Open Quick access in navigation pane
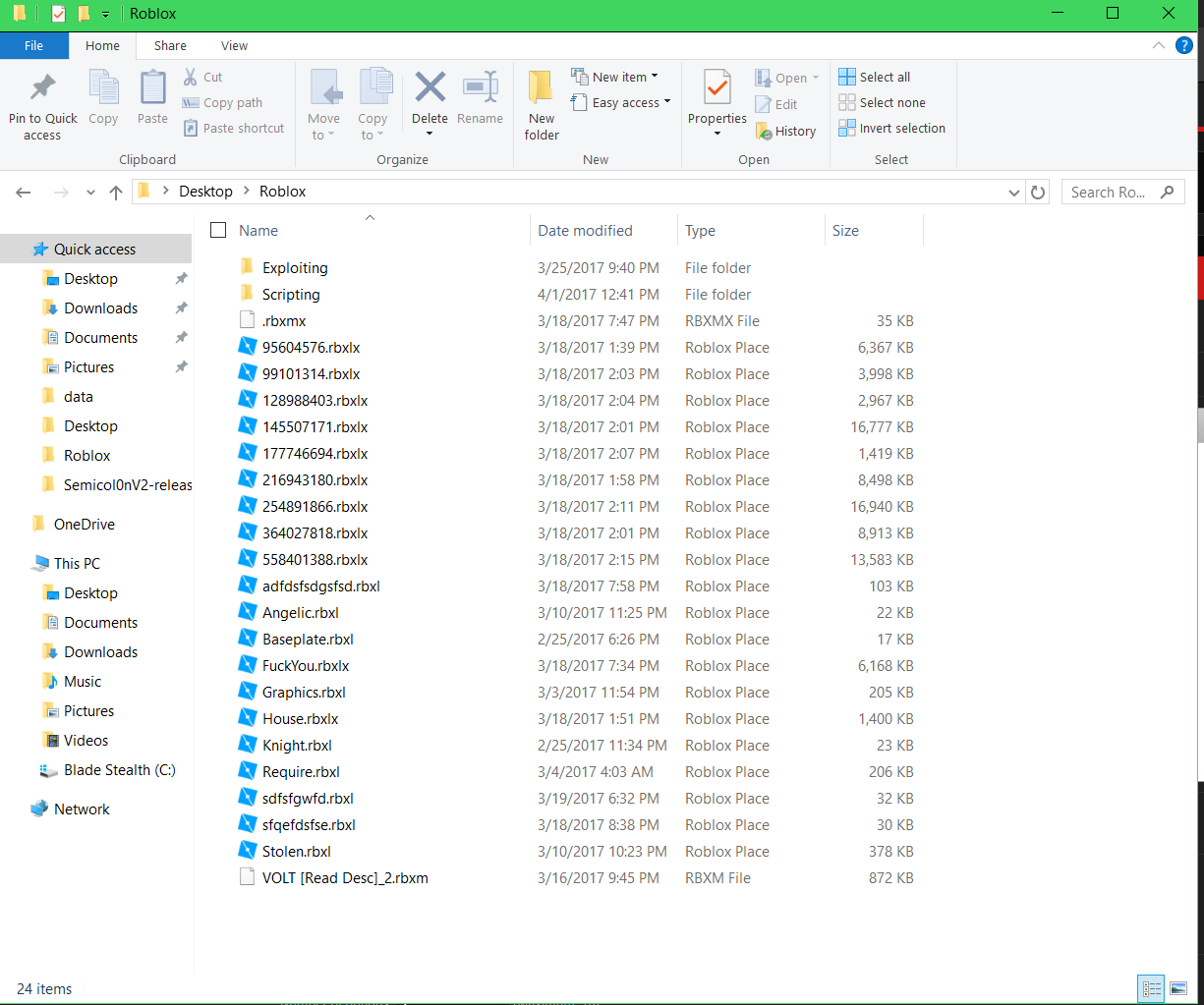This screenshot has height=1005, width=1204. click(94, 250)
